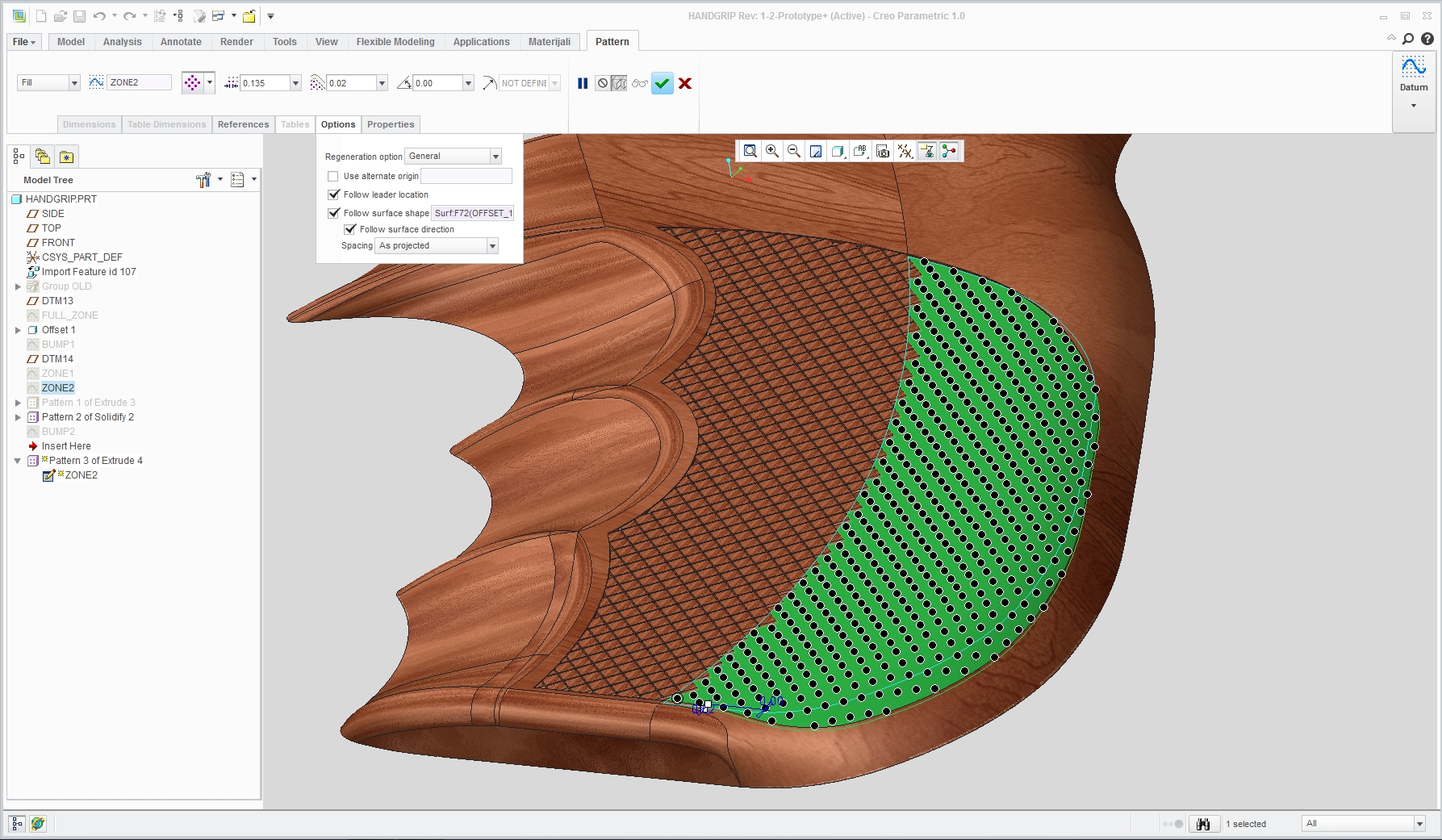Viewport: 1442px width, 840px height.
Task: Expand the Group OLD tree node
Action: pyautogui.click(x=18, y=286)
